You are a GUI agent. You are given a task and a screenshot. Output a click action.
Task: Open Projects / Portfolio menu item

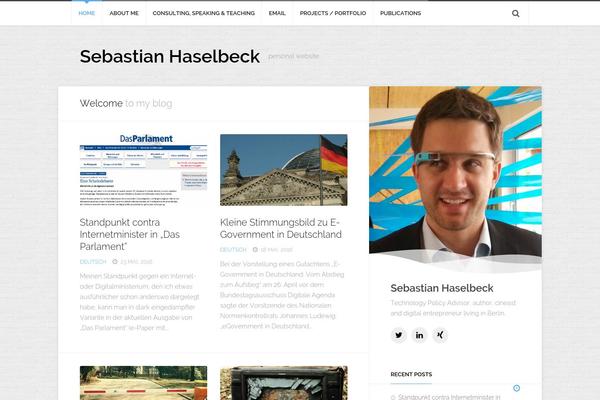click(x=333, y=13)
